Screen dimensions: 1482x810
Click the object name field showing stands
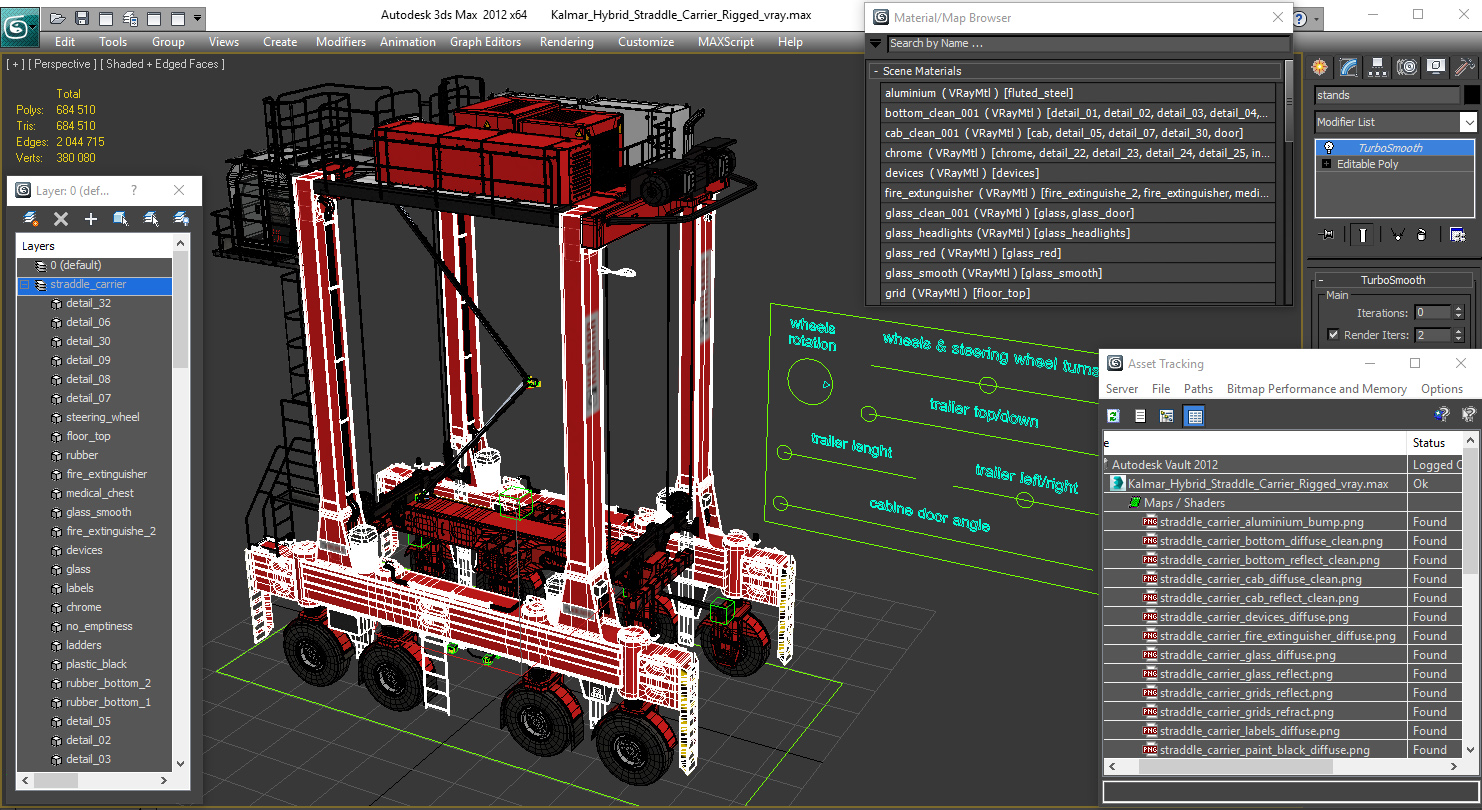click(x=1386, y=95)
